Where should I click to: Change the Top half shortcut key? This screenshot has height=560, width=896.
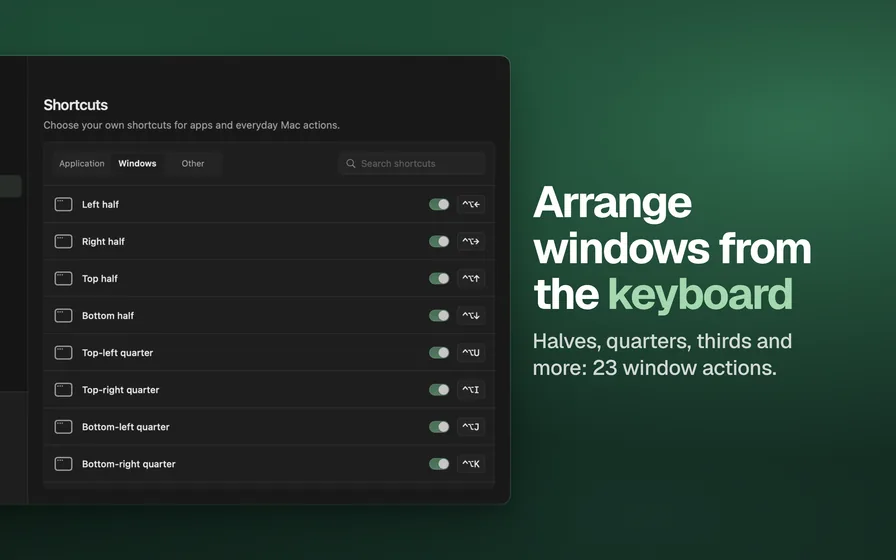tap(471, 279)
